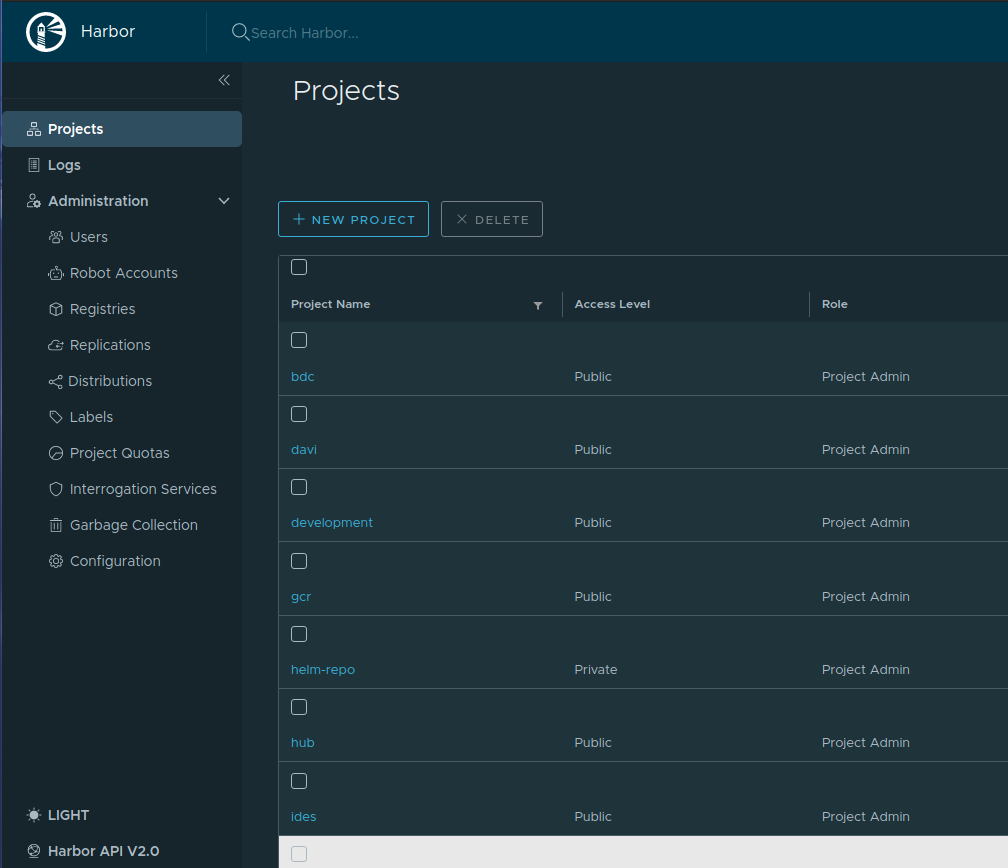The image size is (1008, 868).
Task: Check the checkbox below the ides row
Action: [x=299, y=854]
